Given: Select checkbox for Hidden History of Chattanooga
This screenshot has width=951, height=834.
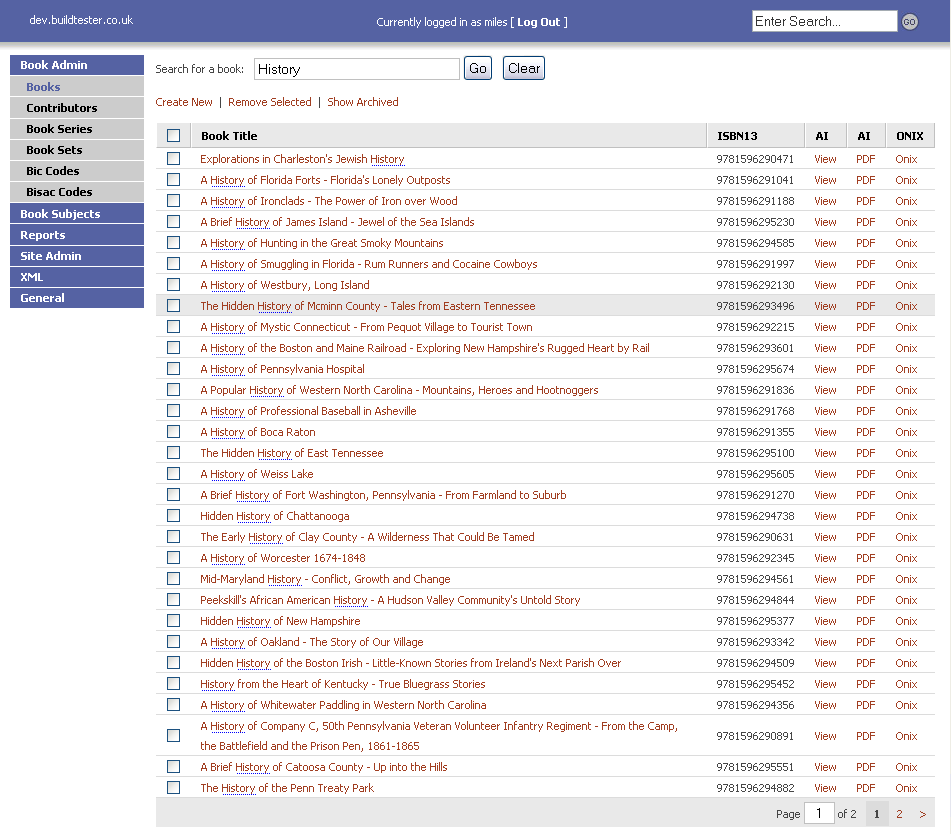Looking at the screenshot, I should tap(173, 515).
